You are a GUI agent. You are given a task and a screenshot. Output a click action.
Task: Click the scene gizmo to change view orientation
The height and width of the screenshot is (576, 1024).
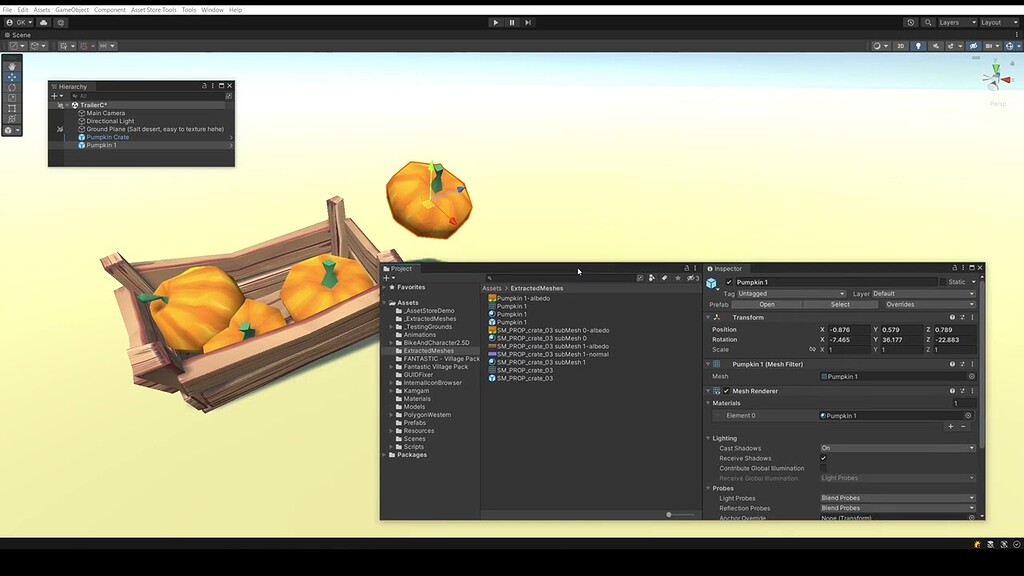995,77
